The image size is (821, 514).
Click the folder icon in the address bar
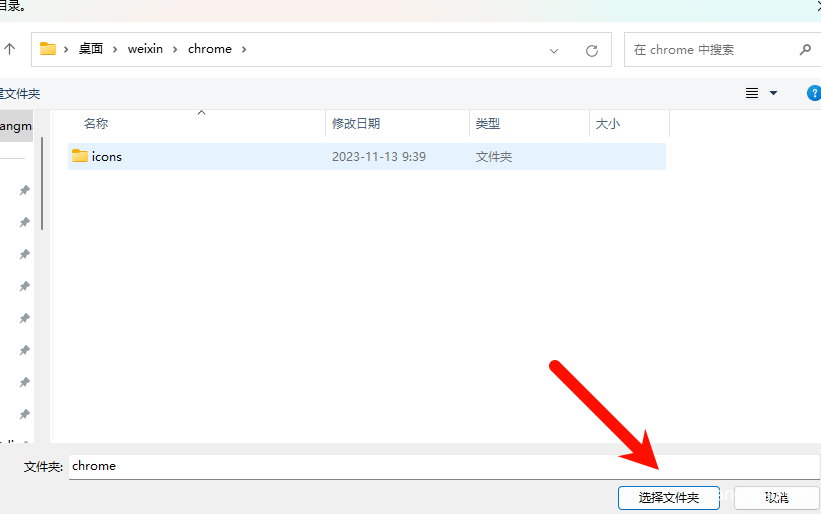48,49
